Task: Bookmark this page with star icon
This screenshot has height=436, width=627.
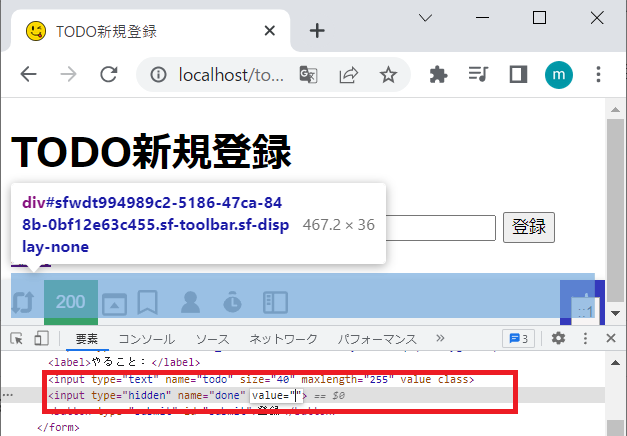Action: tap(388, 74)
